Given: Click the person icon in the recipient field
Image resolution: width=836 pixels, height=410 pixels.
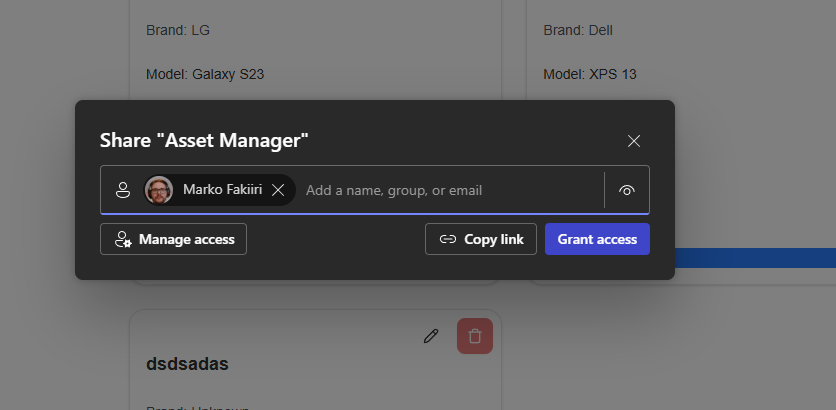Looking at the screenshot, I should coord(123,190).
